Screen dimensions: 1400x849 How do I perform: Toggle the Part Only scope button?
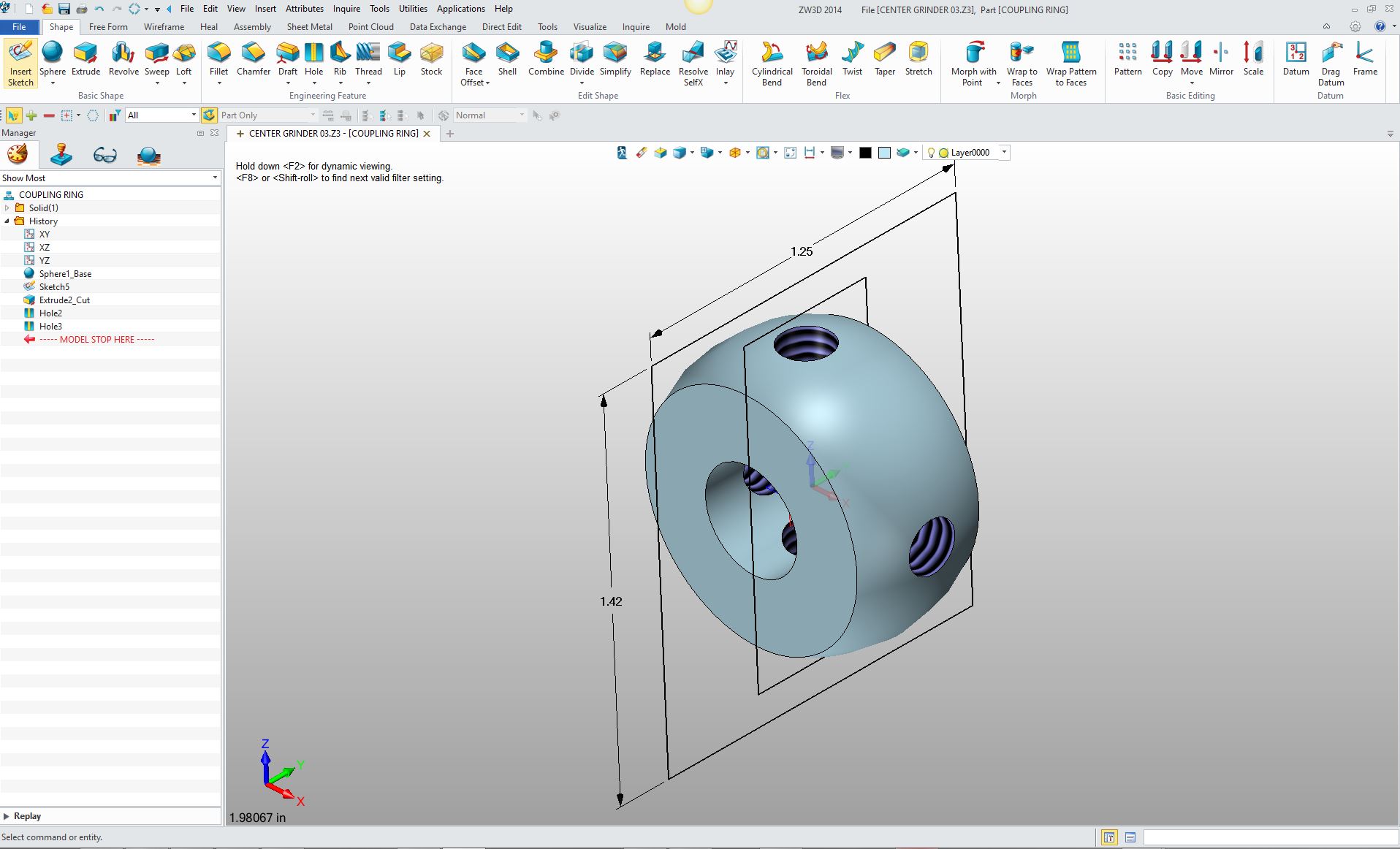coord(209,115)
